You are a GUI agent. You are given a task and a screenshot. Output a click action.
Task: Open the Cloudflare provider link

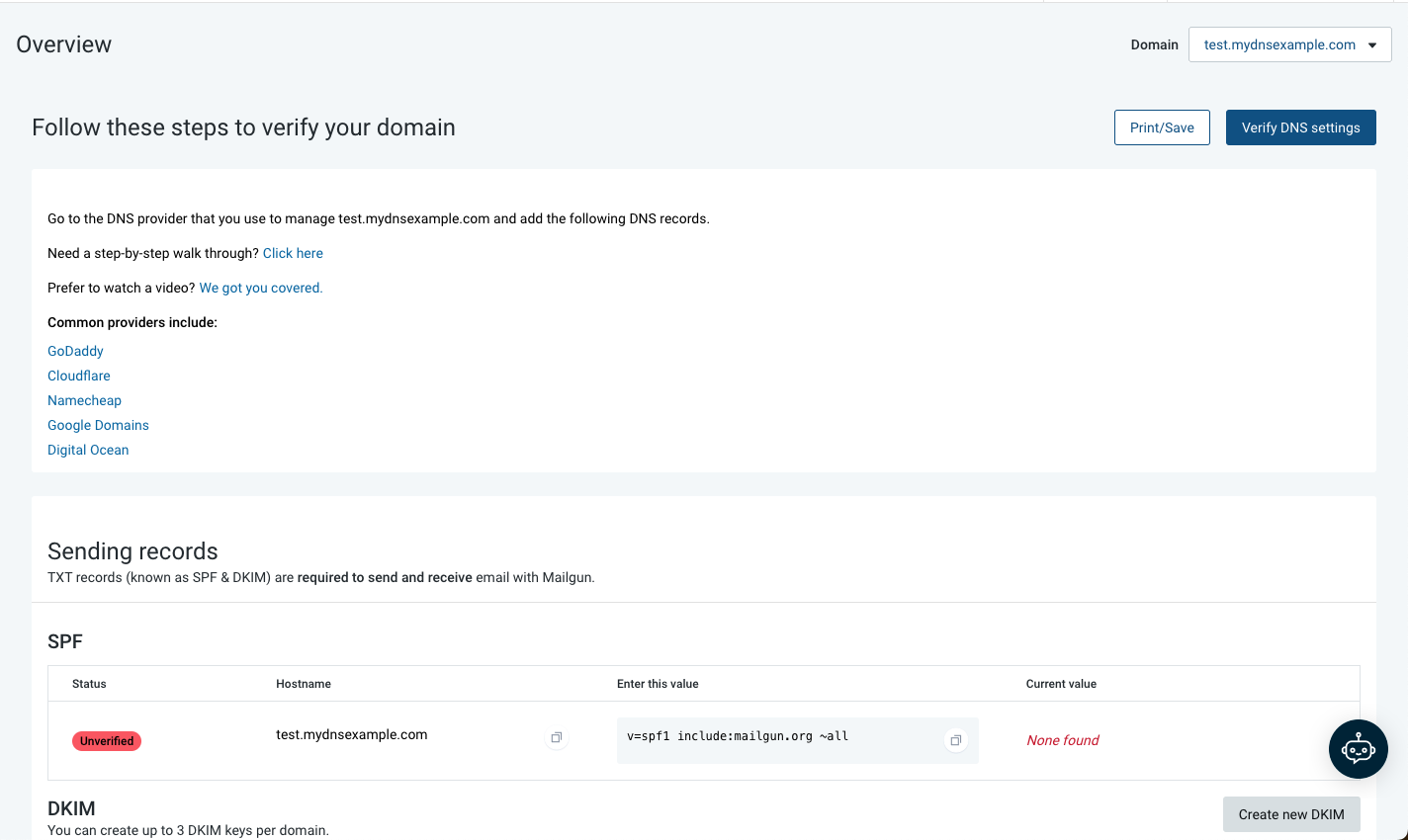coord(78,376)
